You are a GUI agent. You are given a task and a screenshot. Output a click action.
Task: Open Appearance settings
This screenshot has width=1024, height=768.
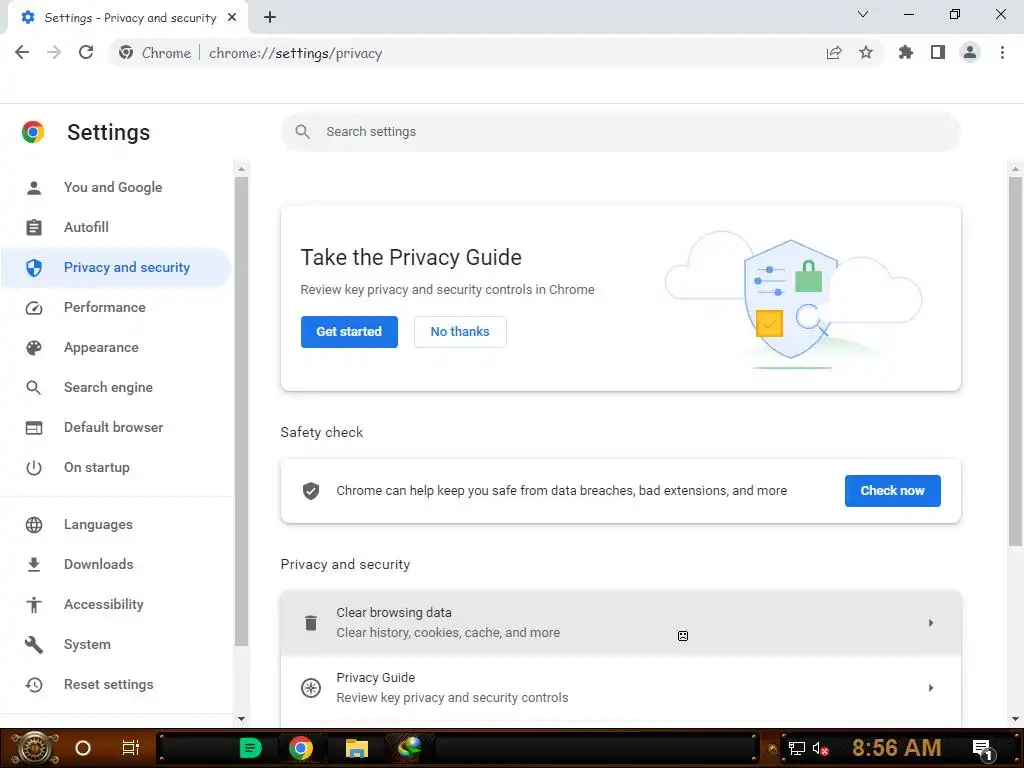116,347
